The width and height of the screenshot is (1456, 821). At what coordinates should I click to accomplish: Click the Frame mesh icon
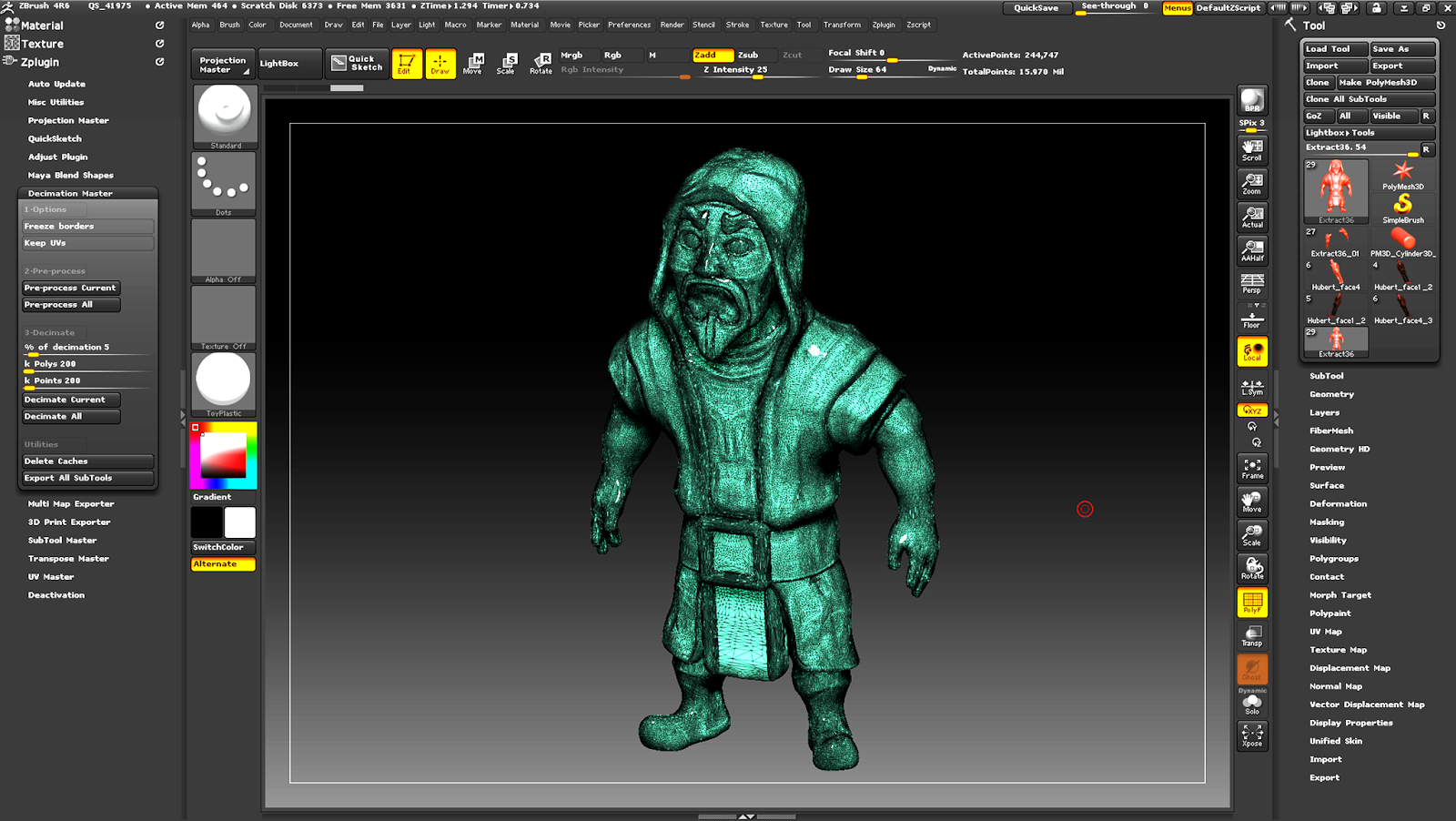click(x=1252, y=468)
